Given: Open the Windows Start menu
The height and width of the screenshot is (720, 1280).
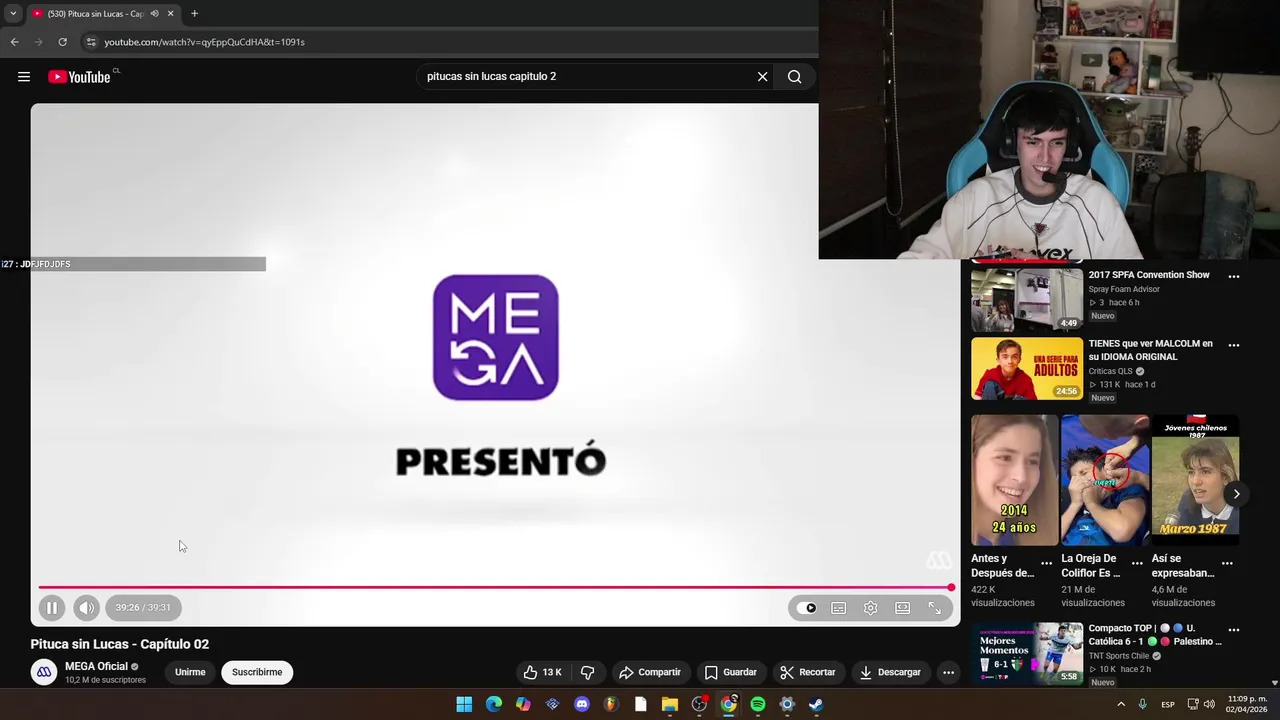Looking at the screenshot, I should pos(464,704).
